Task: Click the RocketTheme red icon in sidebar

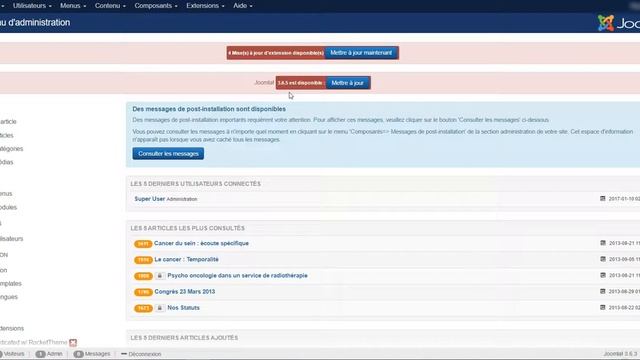Action: click(x=73, y=342)
